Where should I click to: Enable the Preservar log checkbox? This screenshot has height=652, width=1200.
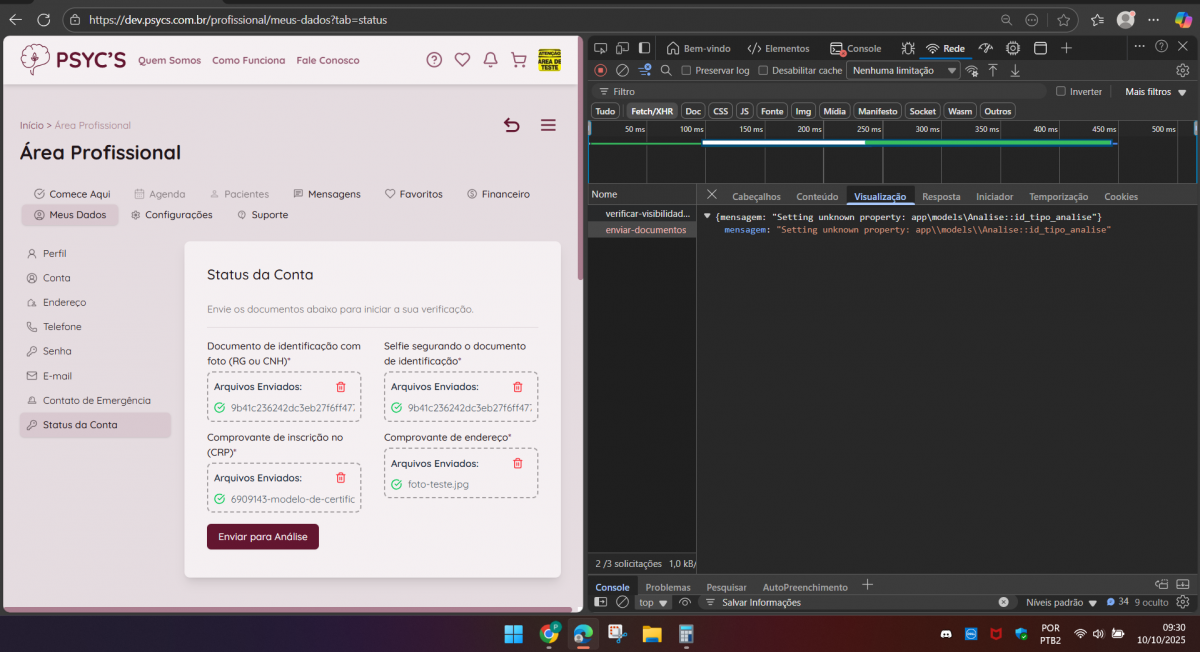point(686,71)
